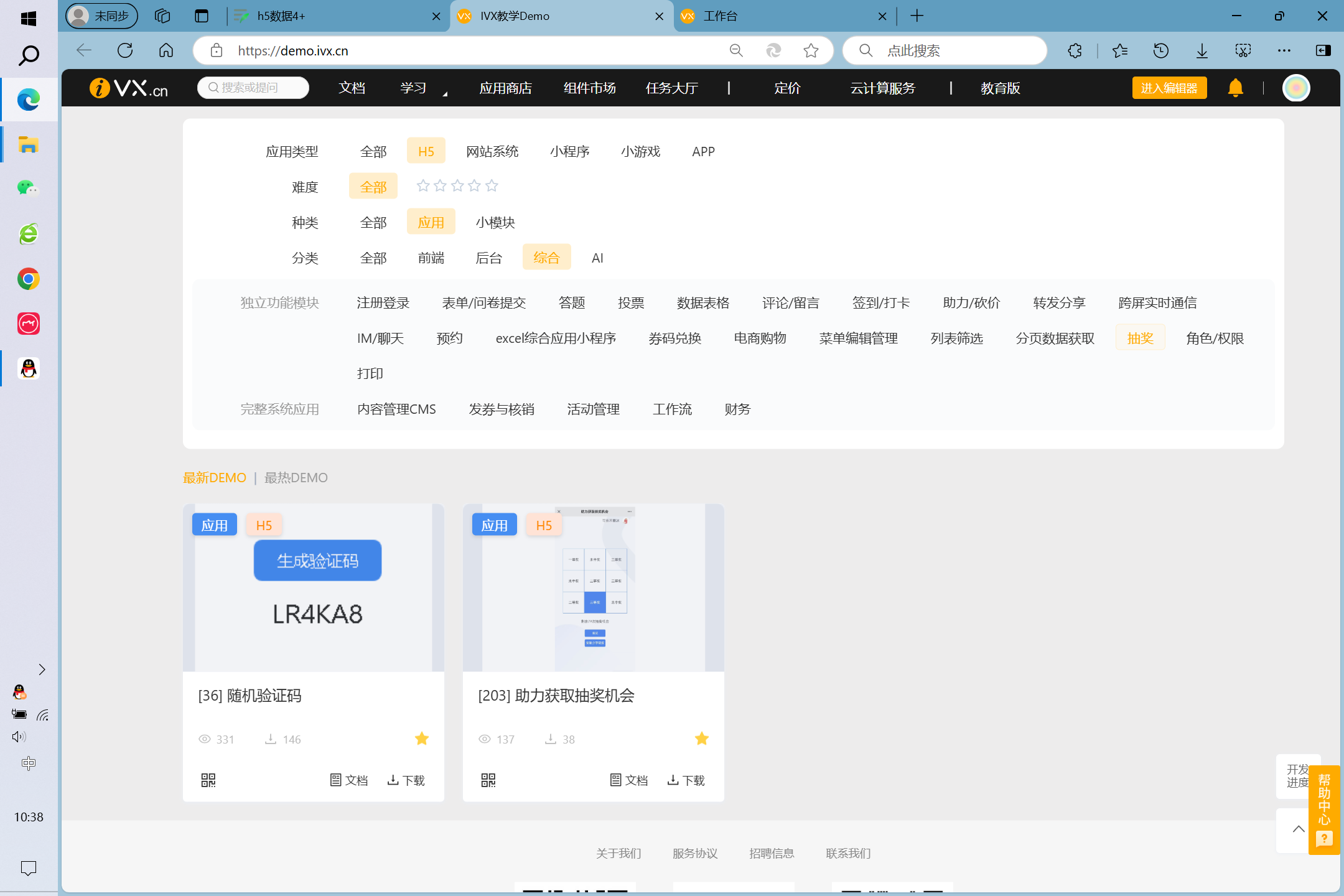Viewport: 1344px width, 896px height.
Task: Click the iVX.cn logo
Action: coord(129,88)
